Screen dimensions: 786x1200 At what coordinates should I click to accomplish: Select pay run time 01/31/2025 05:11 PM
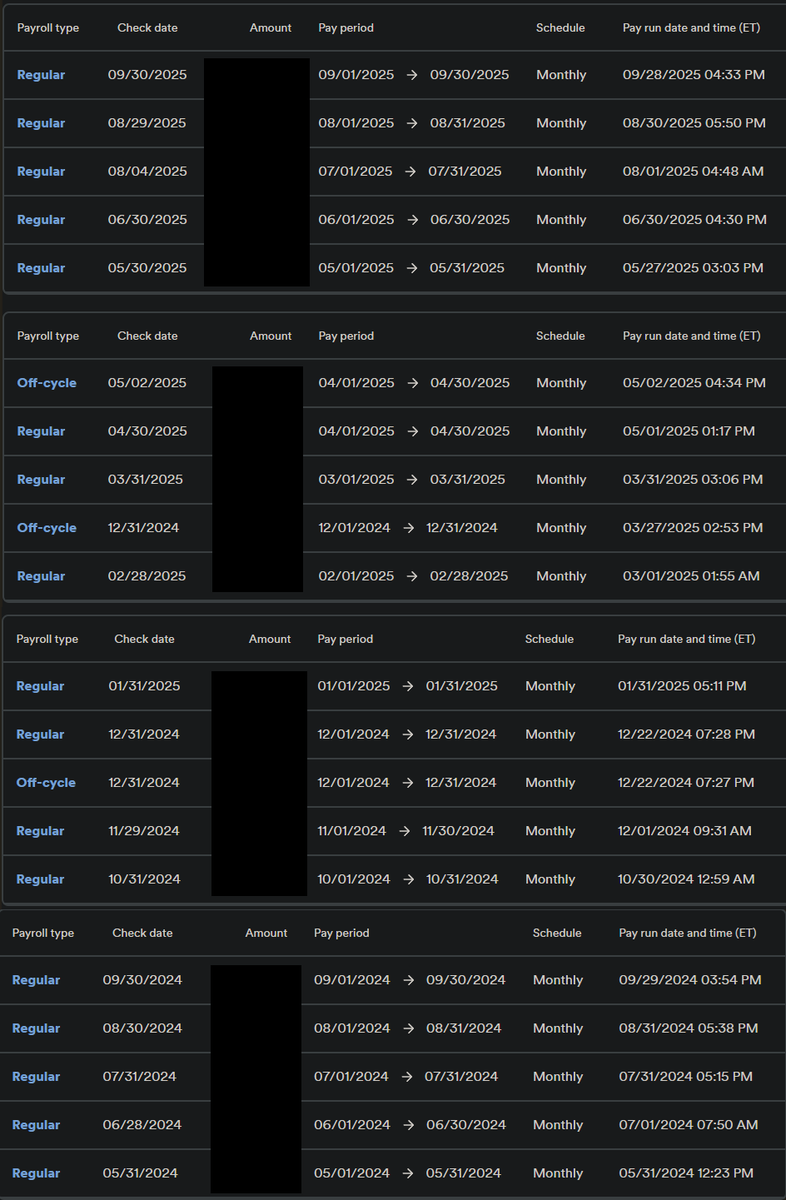coord(682,686)
